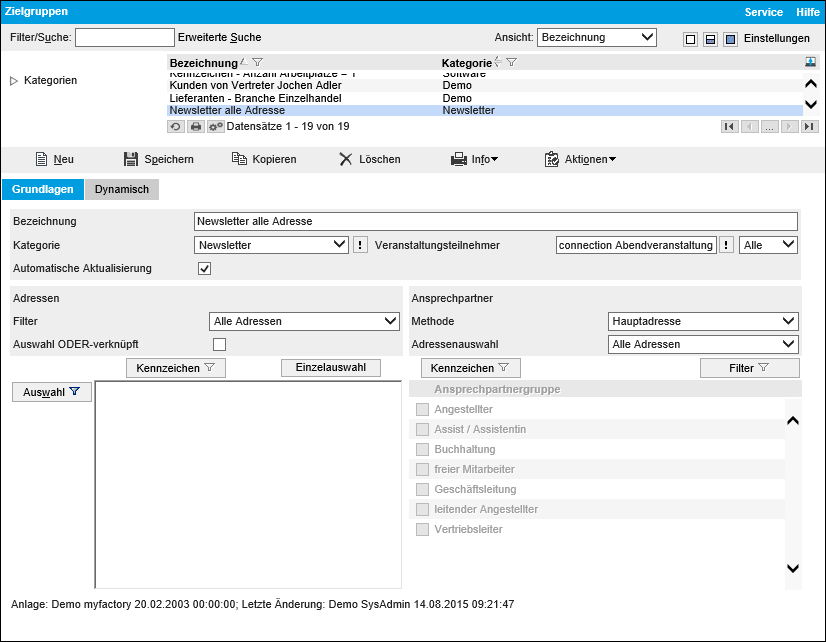Save with the Speichern button

pos(159,159)
